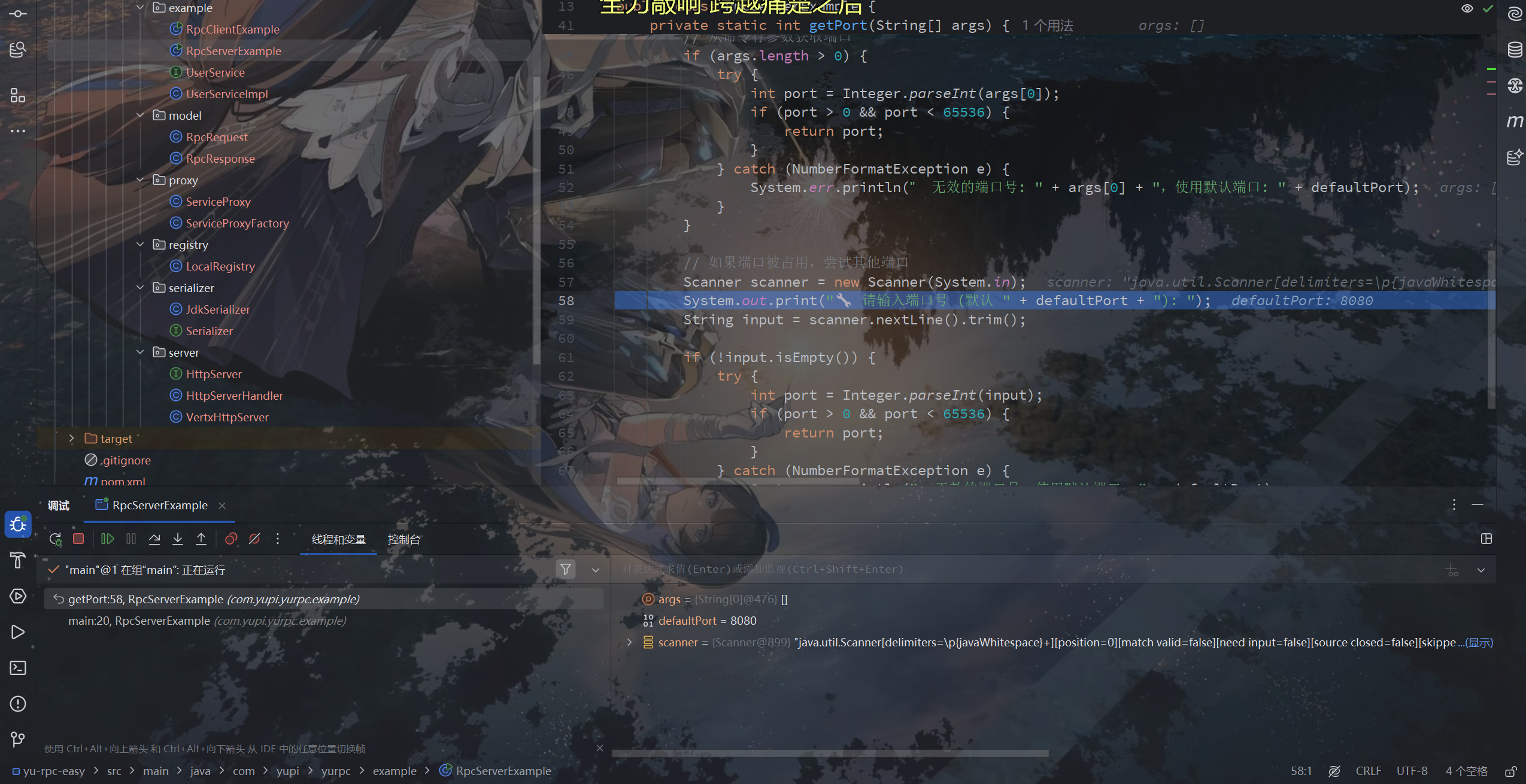
Task: Collapse the registry package
Action: (x=140, y=244)
